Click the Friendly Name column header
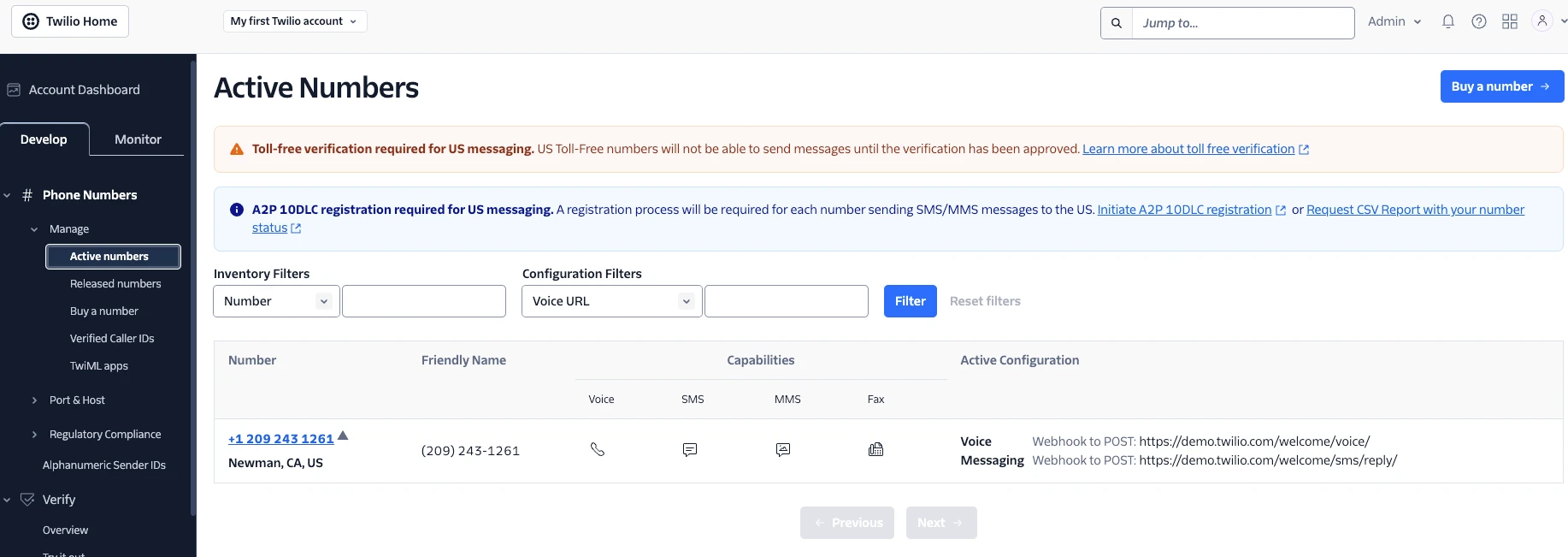The height and width of the screenshot is (557, 1568). 463,360
